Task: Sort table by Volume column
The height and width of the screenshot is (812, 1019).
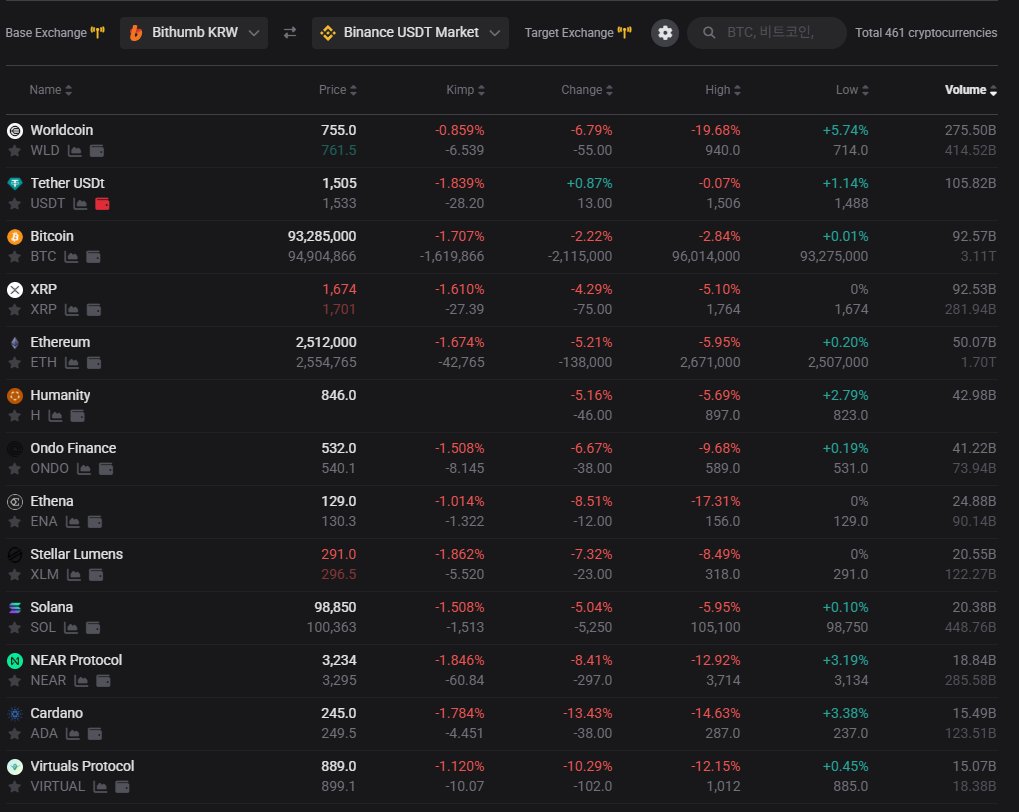Action: pos(970,90)
